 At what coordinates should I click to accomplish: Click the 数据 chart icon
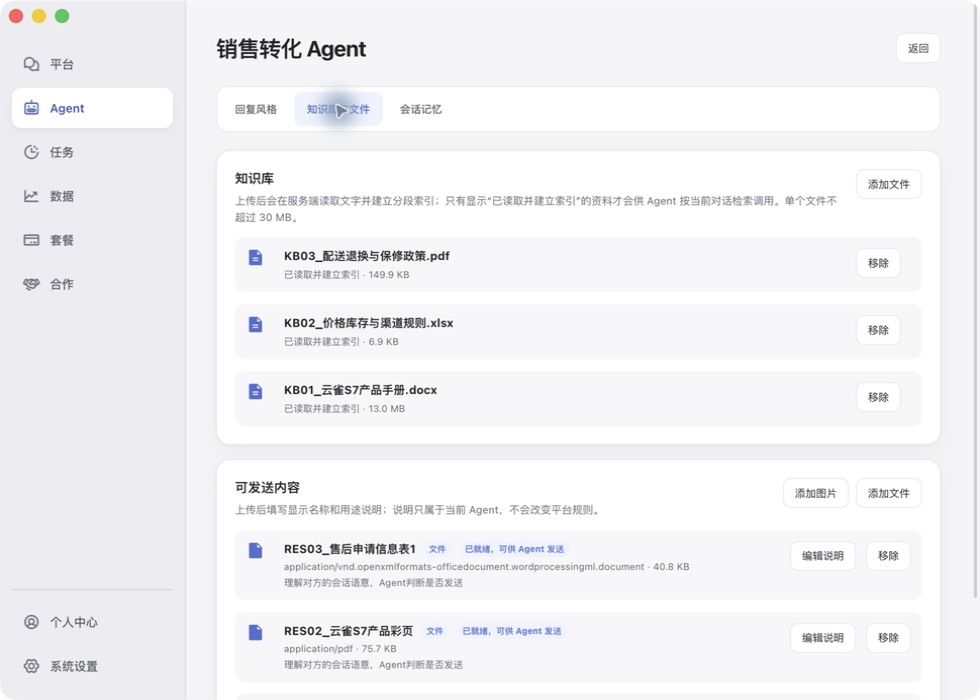[x=31, y=196]
